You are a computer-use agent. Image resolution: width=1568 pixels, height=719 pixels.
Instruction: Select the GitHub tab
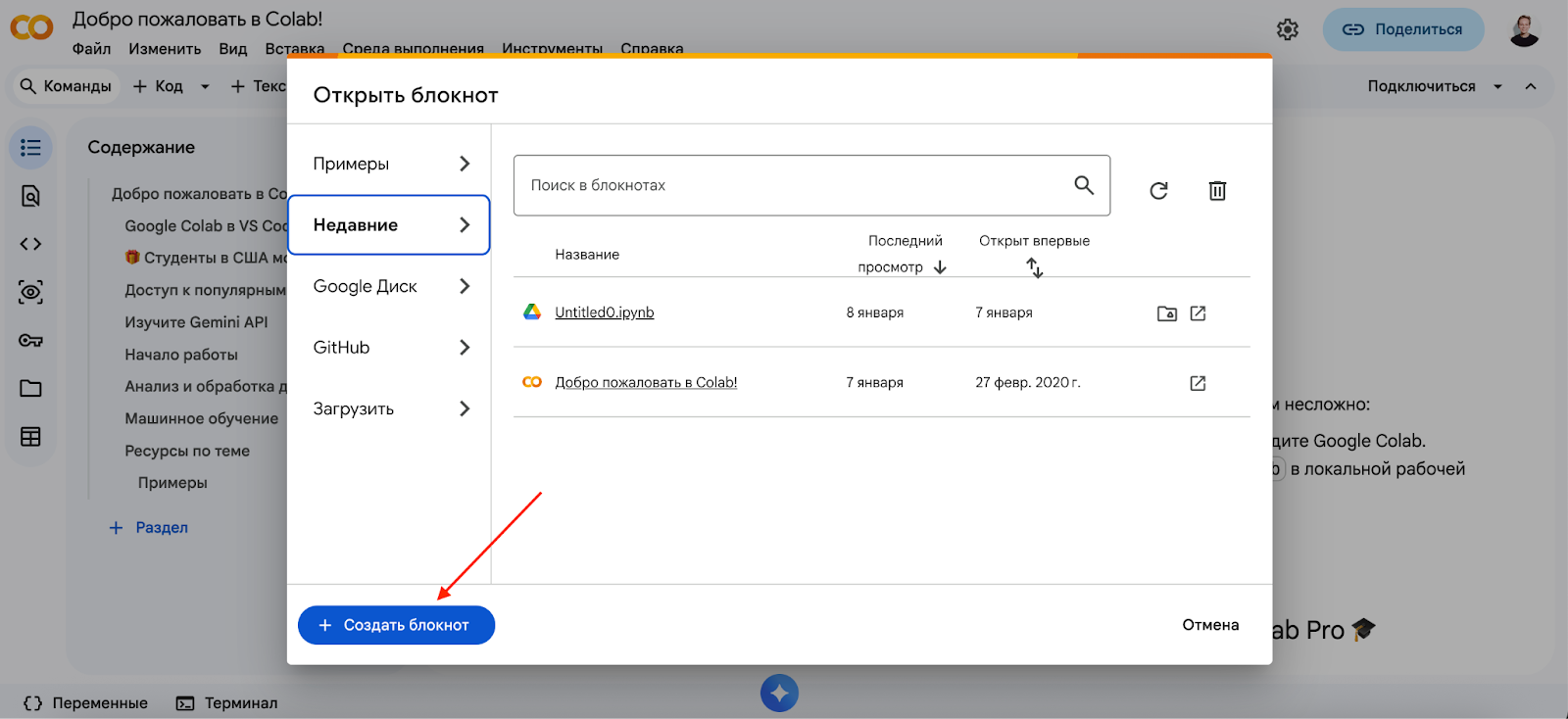click(389, 348)
